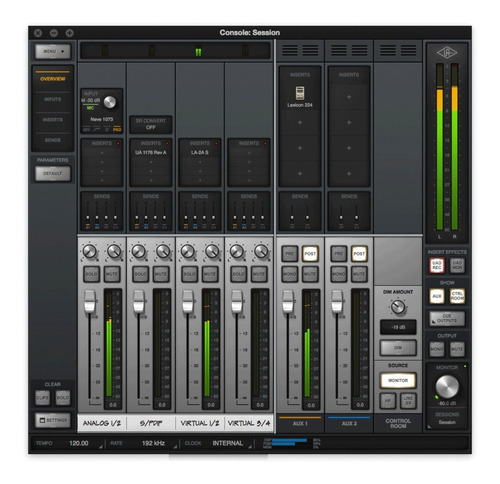The width and height of the screenshot is (500, 484).
Task: Click the AUX 1 header grille icon
Action: point(300,50)
